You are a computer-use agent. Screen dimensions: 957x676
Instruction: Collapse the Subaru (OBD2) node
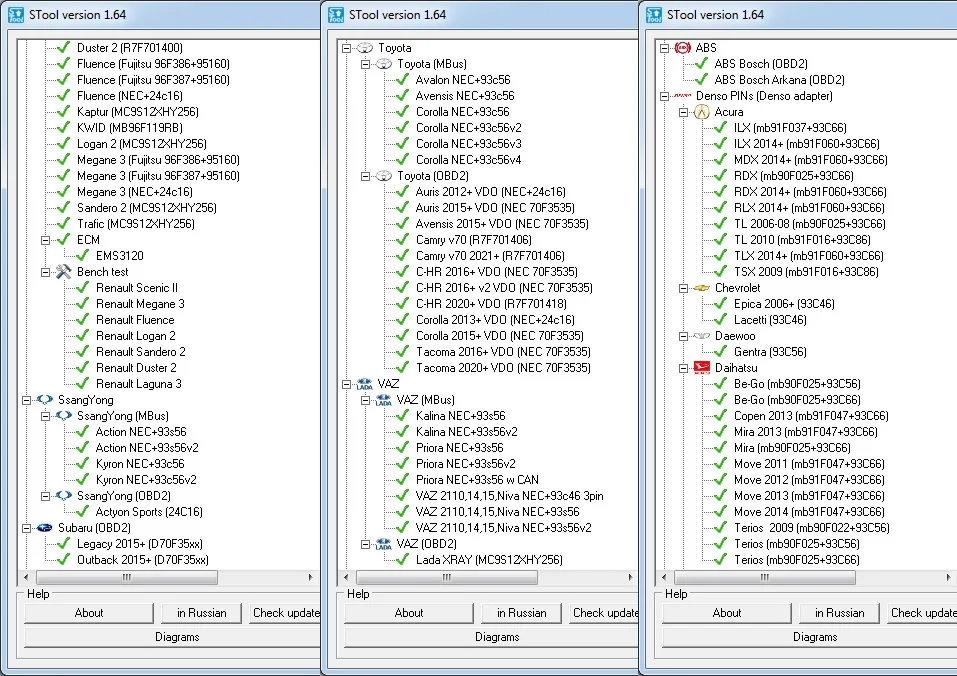tap(27, 528)
